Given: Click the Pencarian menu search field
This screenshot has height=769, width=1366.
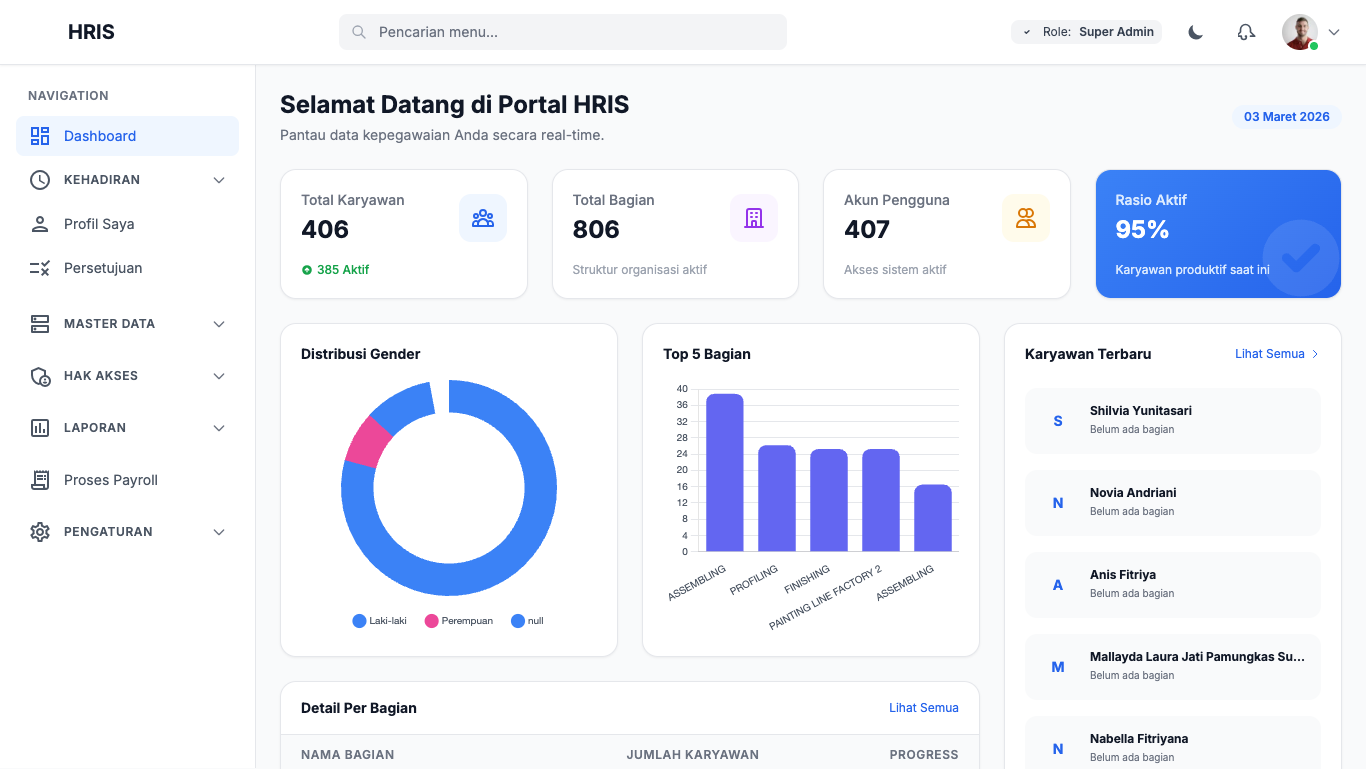Looking at the screenshot, I should pos(563,32).
